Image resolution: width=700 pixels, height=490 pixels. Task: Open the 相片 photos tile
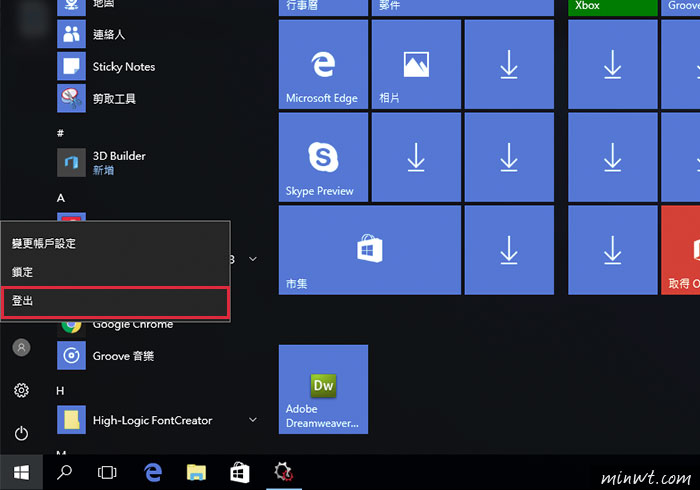click(x=416, y=64)
